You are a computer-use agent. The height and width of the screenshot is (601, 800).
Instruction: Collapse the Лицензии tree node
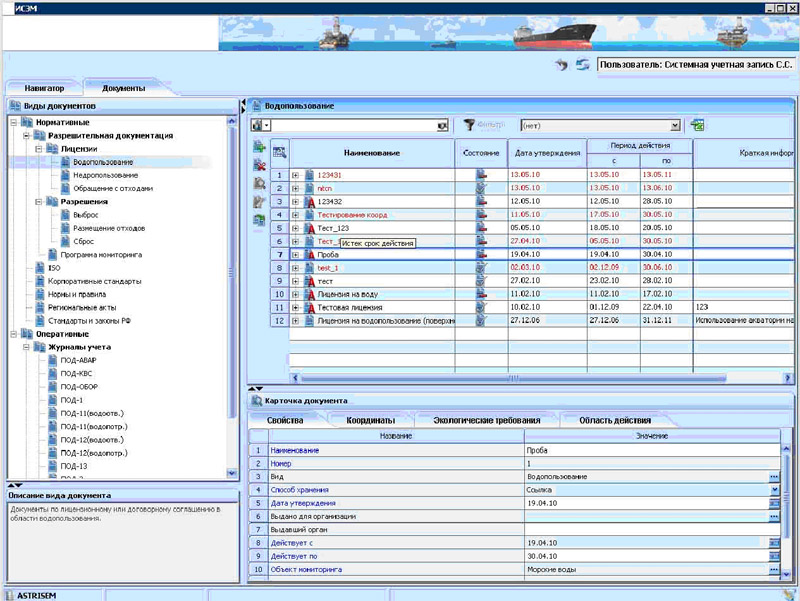[39, 149]
